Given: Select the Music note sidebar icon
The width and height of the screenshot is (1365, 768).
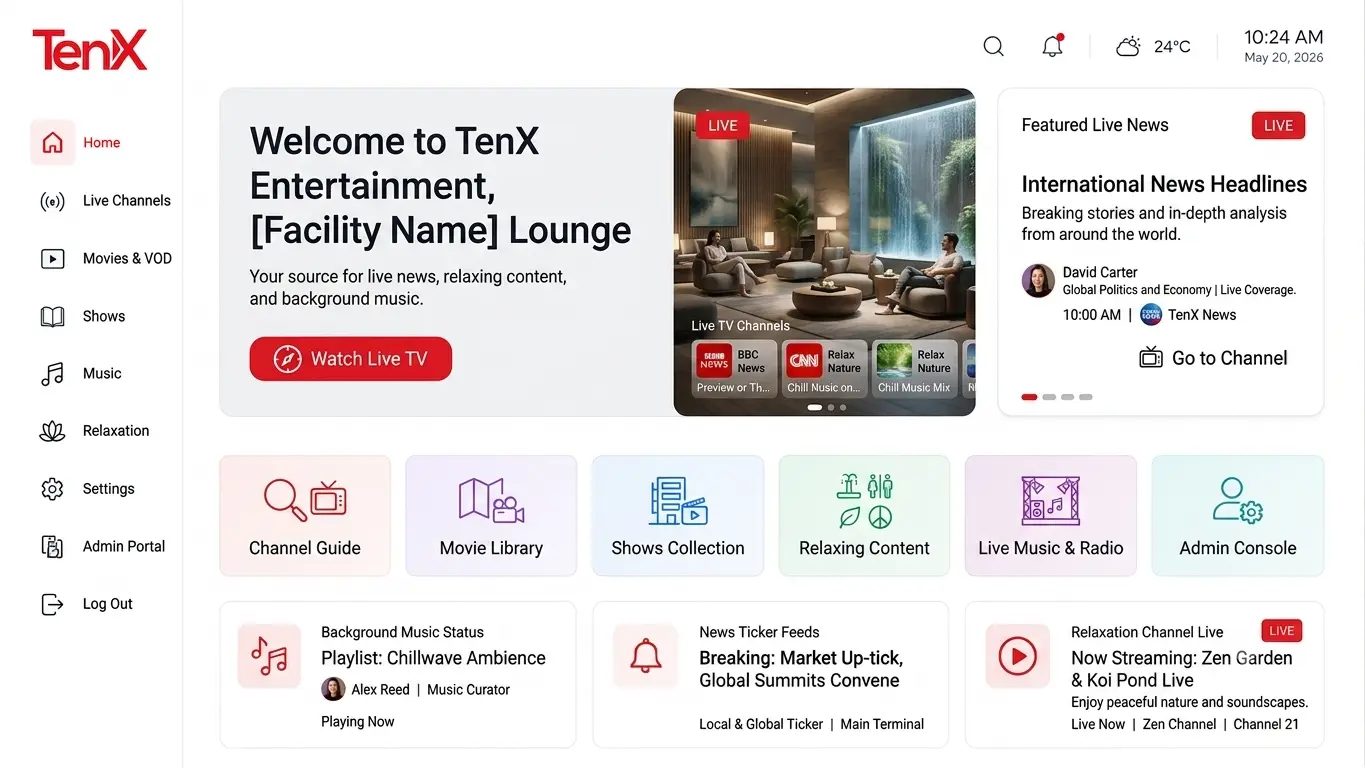Looking at the screenshot, I should (x=52, y=374).
